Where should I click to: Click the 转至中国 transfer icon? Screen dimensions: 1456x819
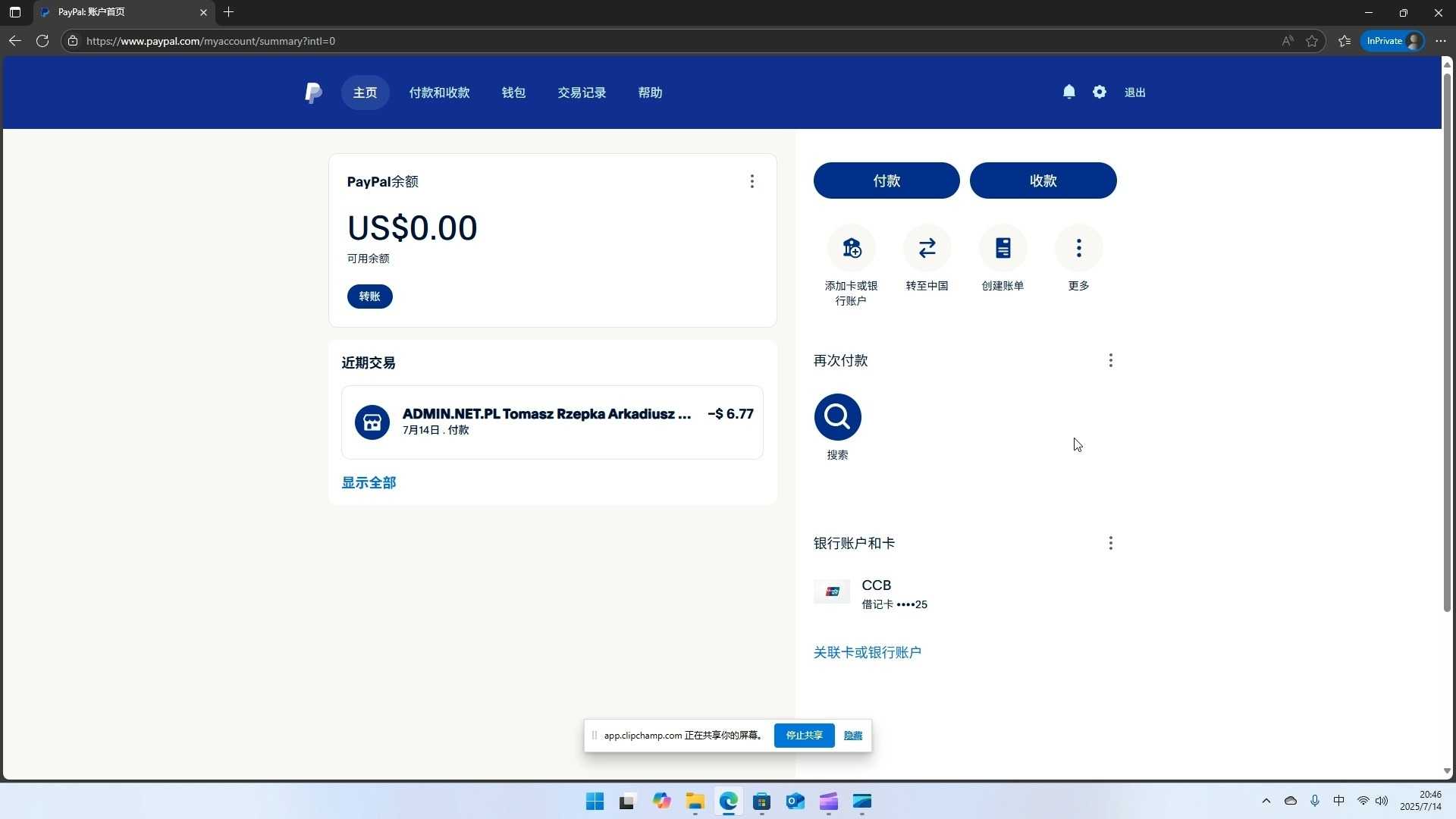pos(927,248)
